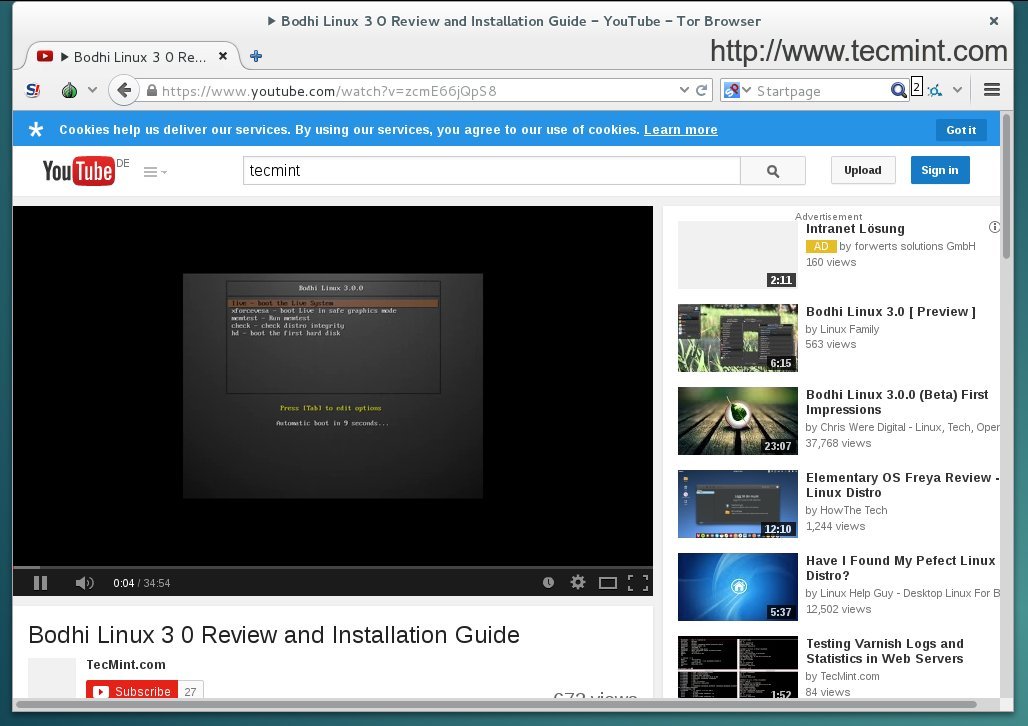Viewport: 1028px width, 726px height.
Task: Enter fullscreen mode on the video
Action: (637, 582)
